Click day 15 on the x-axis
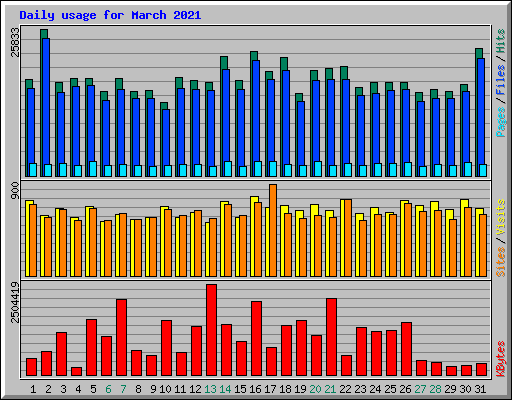Screen dimensions: 512x400 pos(240,389)
